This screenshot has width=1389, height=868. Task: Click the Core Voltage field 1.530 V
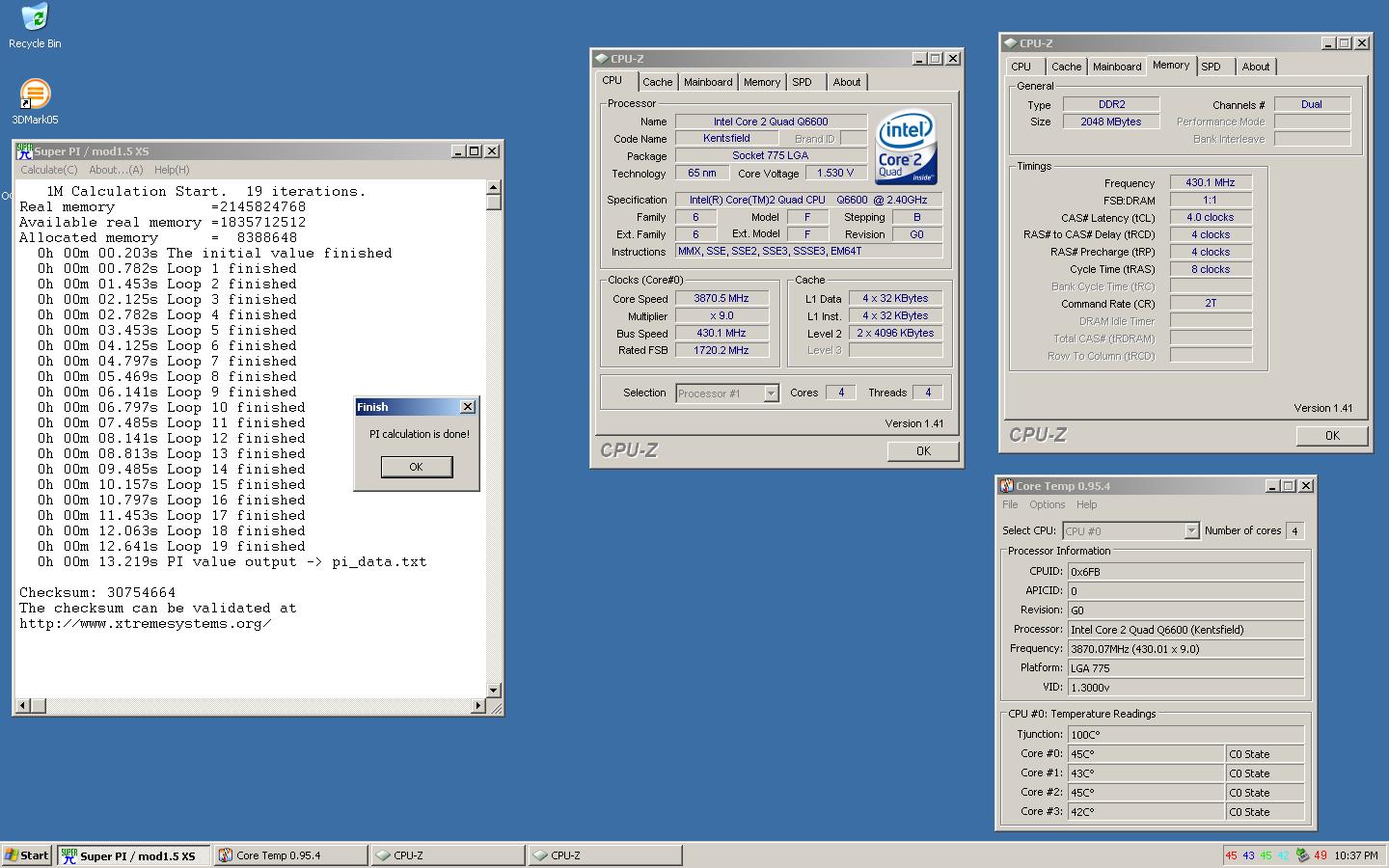(835, 173)
